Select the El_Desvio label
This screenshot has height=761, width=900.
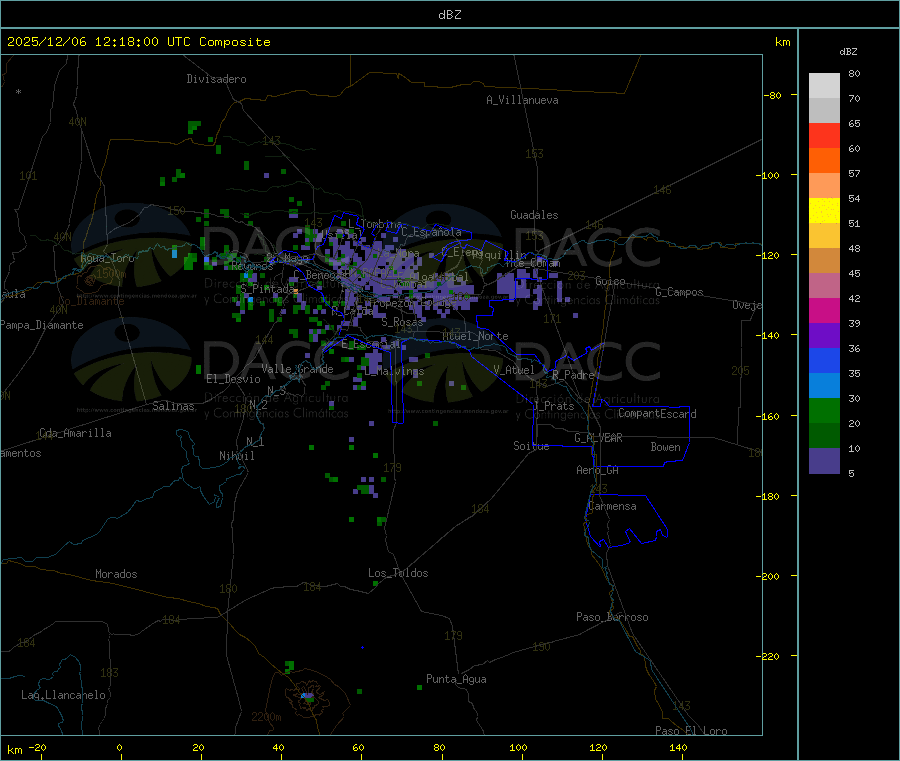(233, 379)
